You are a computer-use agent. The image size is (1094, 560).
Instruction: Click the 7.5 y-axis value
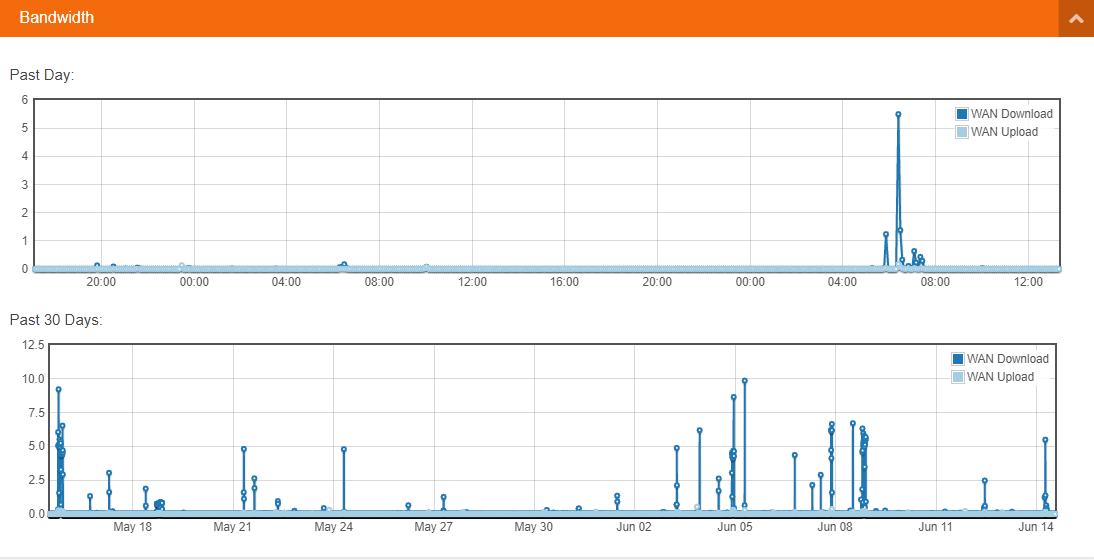36,413
